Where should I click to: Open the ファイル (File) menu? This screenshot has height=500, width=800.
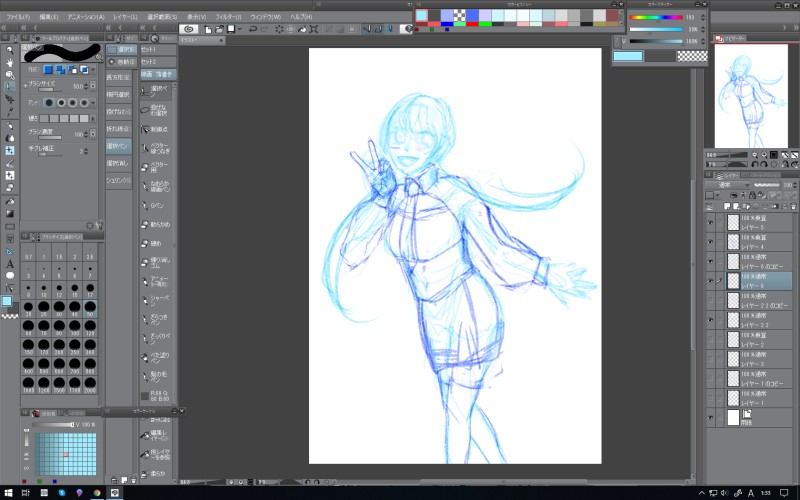[19, 17]
